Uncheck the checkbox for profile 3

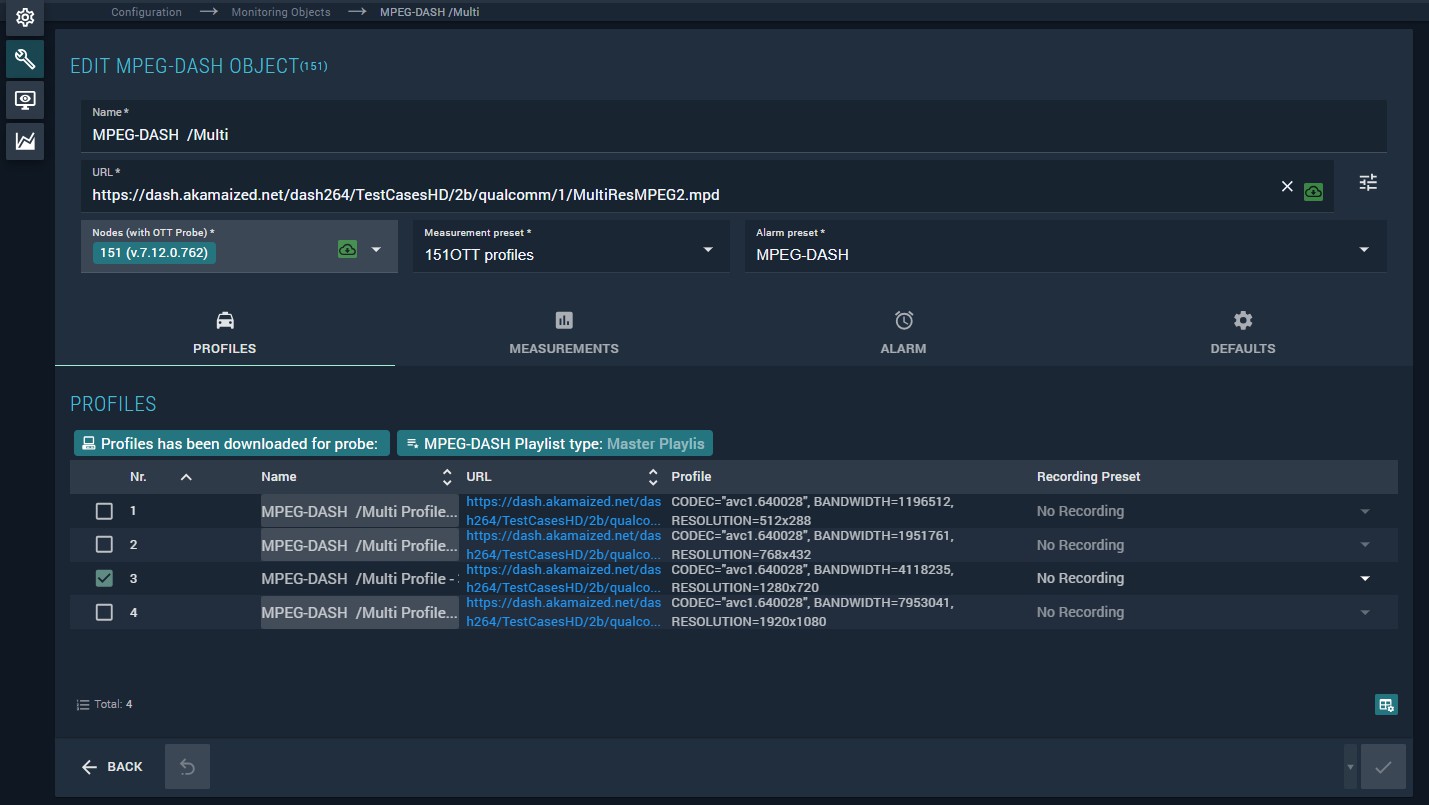[104, 578]
